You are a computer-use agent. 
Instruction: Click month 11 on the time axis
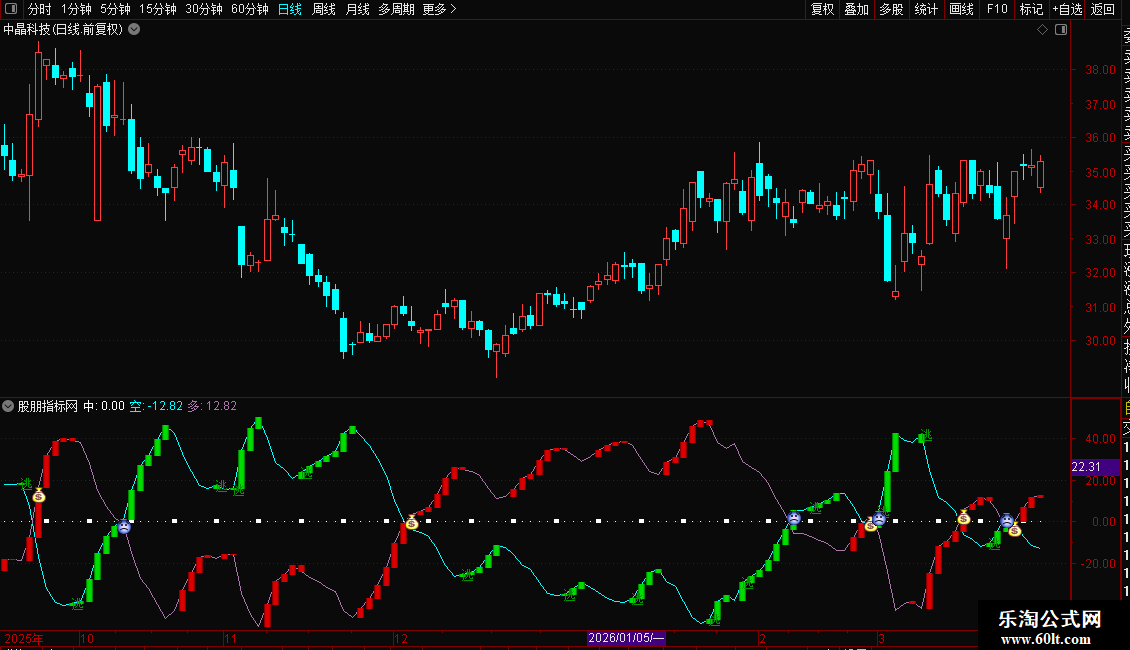pos(231,638)
